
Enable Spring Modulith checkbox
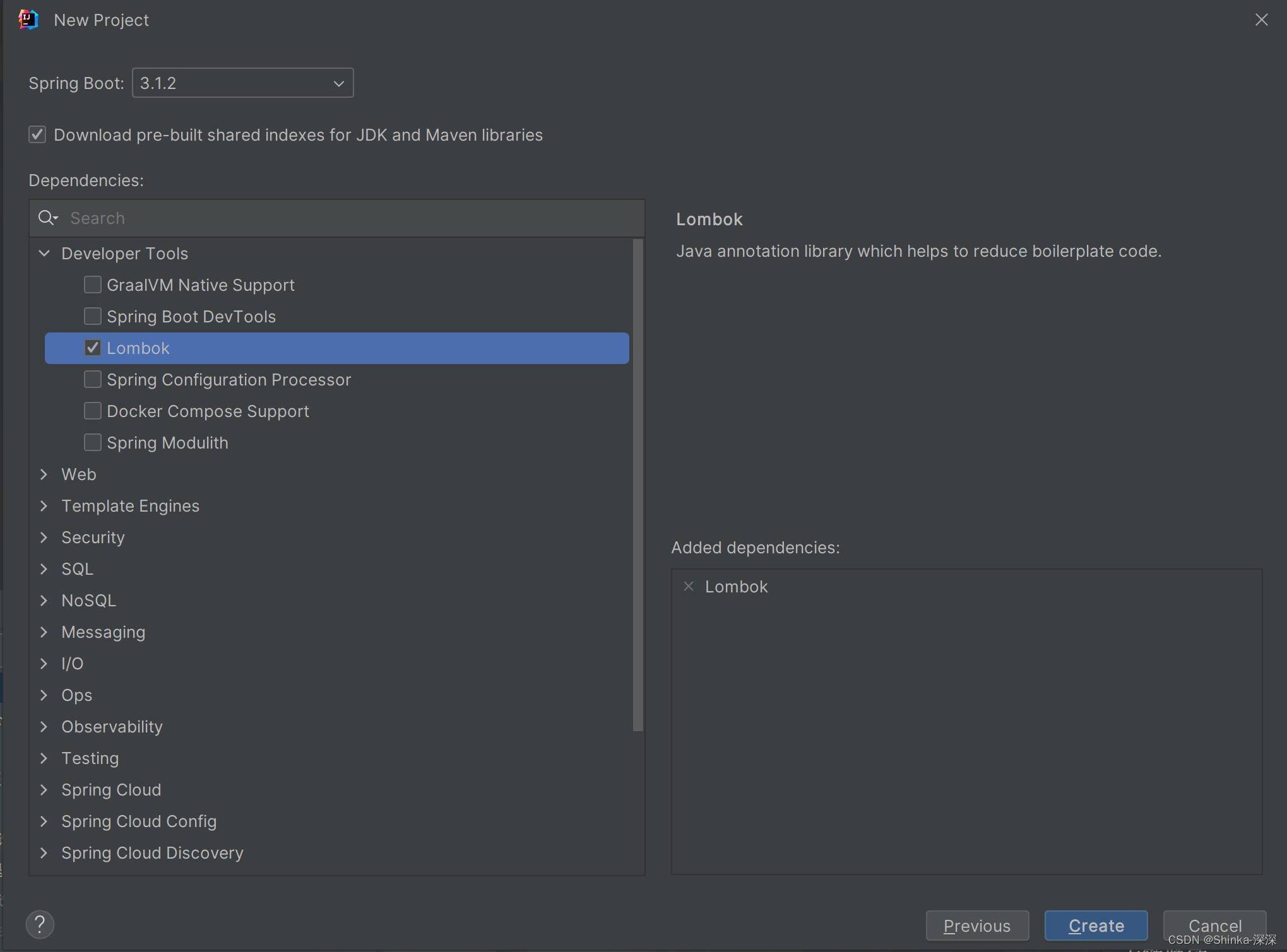(93, 442)
